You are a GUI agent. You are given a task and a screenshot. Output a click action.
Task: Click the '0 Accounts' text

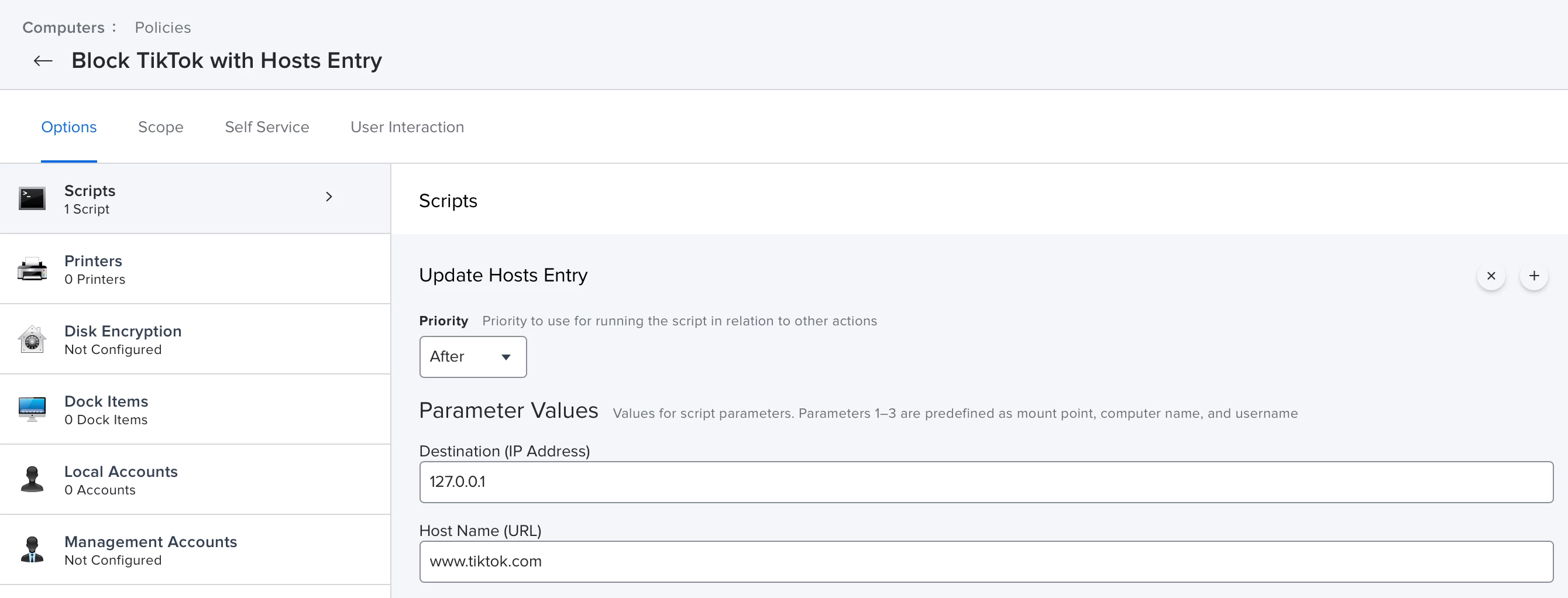(x=100, y=490)
